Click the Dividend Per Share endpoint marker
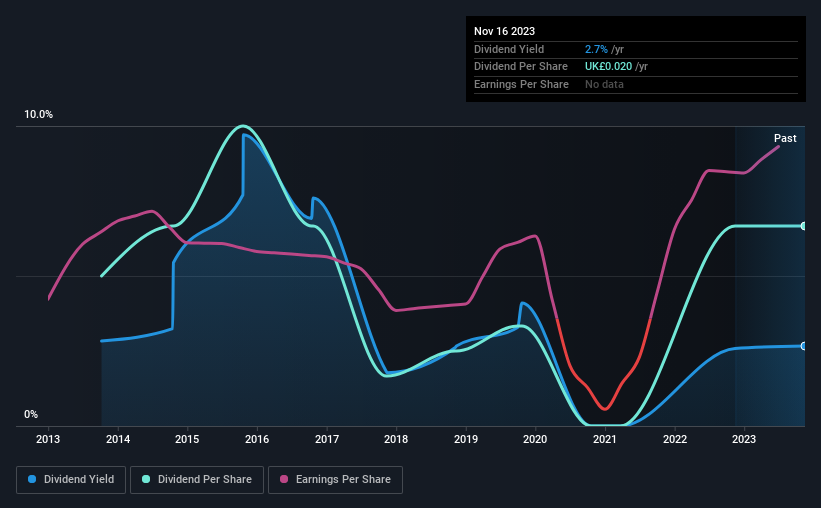The width and height of the screenshot is (821, 508). click(803, 226)
